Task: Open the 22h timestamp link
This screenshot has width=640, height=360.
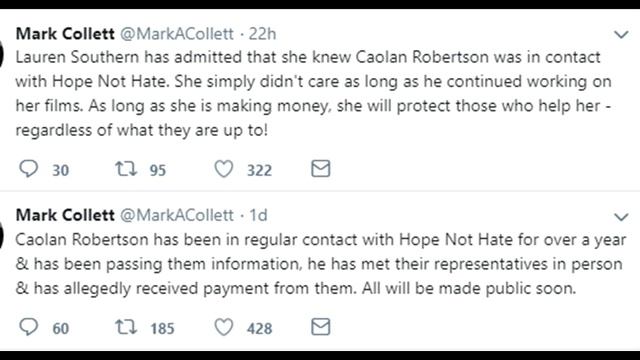Action: [x=262, y=34]
